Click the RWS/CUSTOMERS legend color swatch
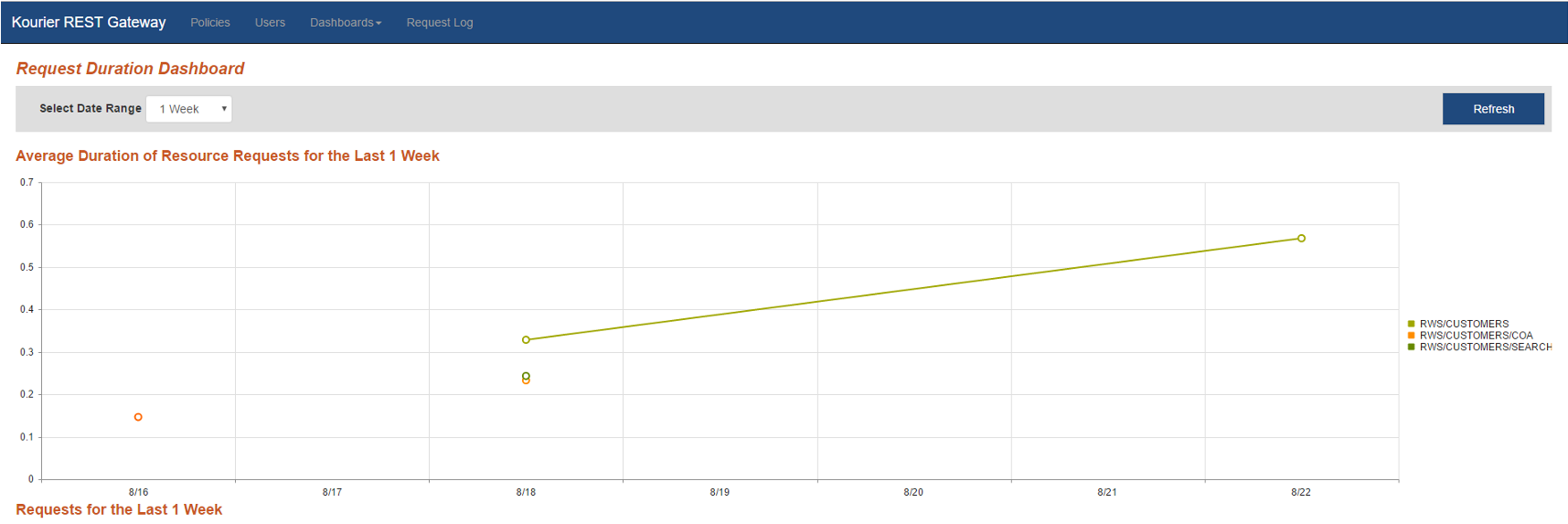This screenshot has width=1568, height=524. [x=1412, y=324]
